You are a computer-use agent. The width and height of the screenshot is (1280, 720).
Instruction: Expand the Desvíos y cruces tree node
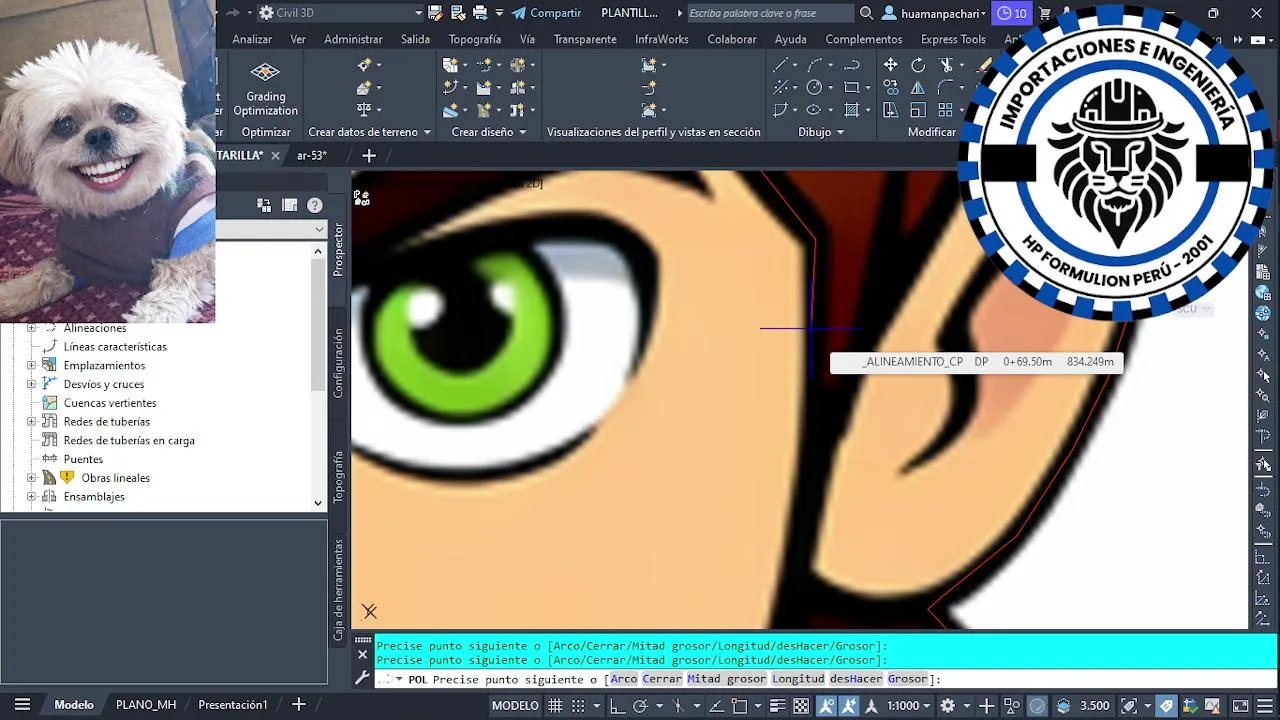click(31, 384)
